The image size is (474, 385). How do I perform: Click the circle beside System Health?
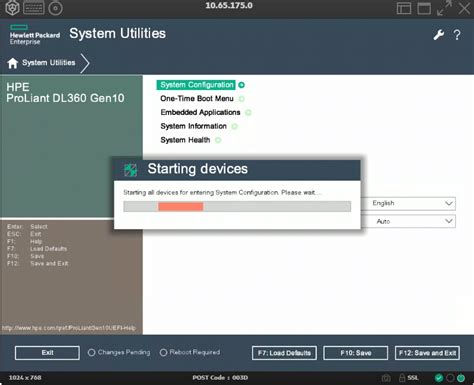coord(218,140)
